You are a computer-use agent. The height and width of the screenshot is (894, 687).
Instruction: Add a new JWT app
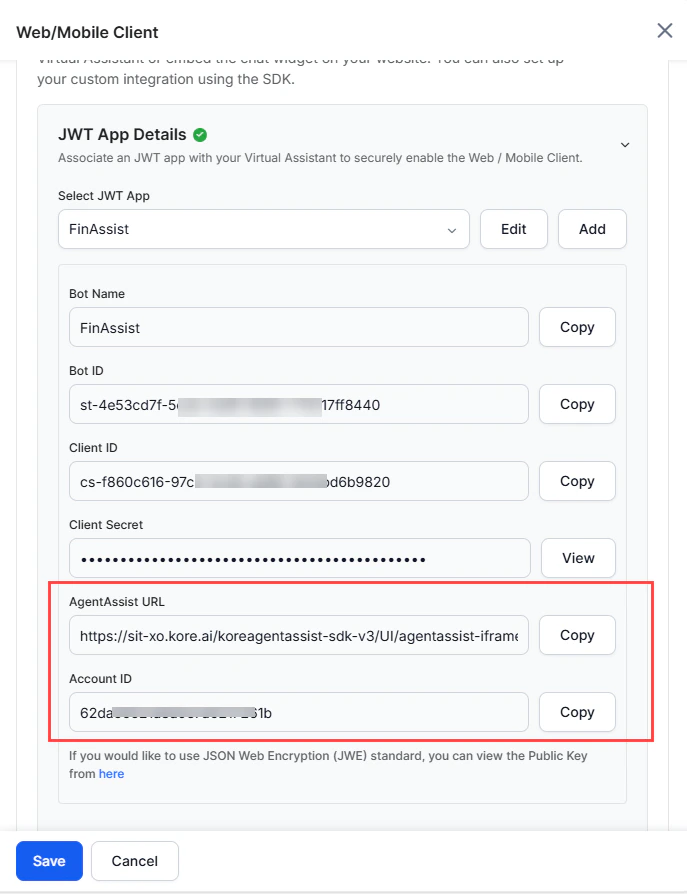(x=592, y=229)
